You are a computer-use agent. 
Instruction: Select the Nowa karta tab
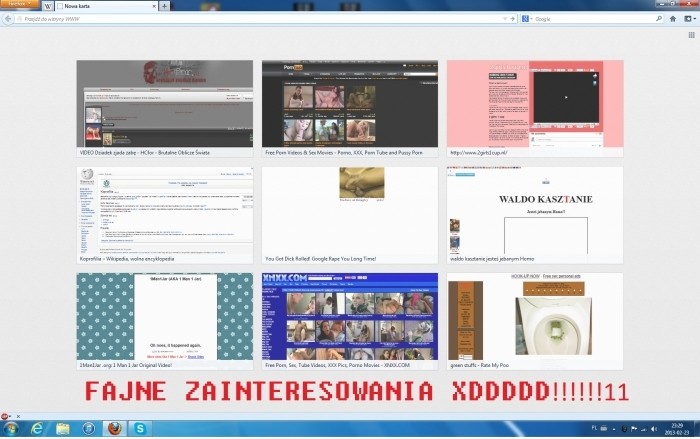(105, 6)
